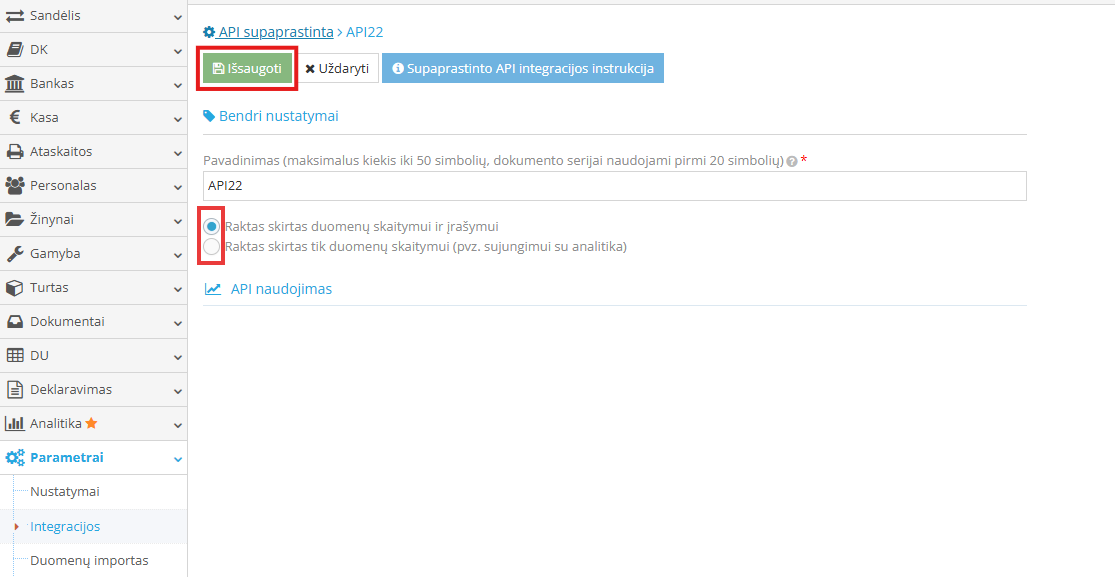
Task: Open Supaprastinto API integracijos instrukcija
Action: point(523,69)
